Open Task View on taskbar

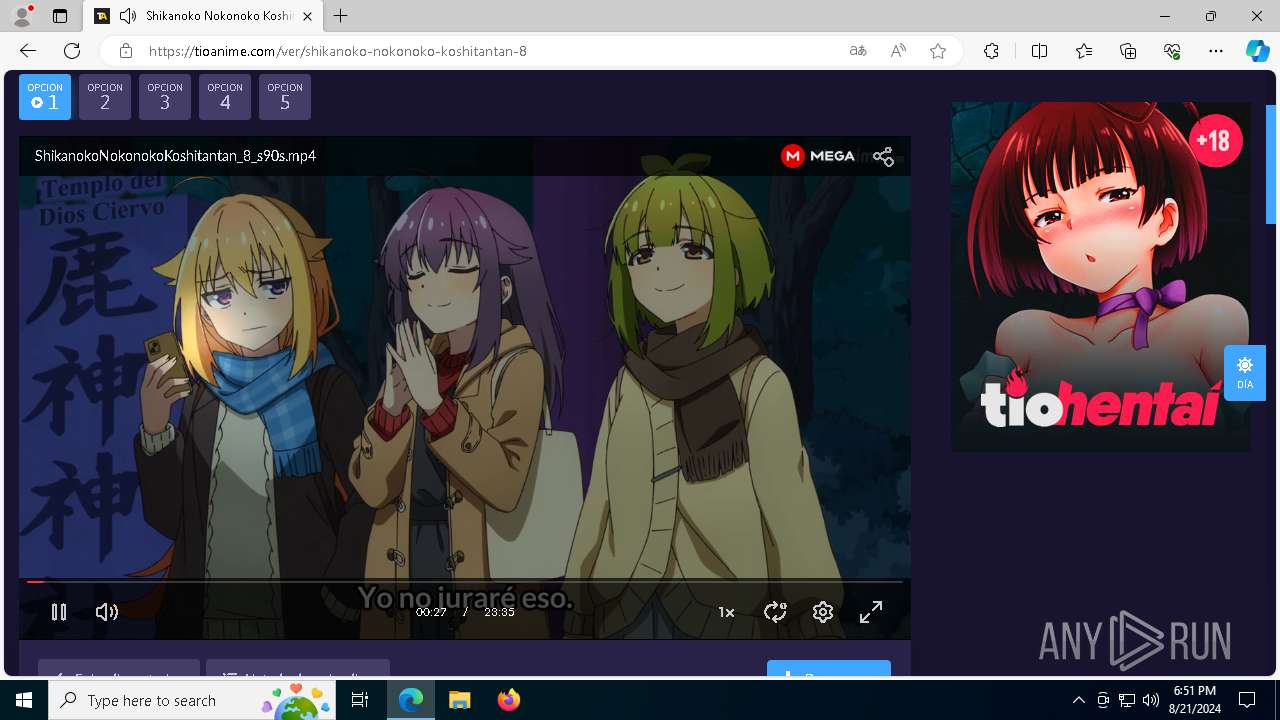tap(360, 700)
